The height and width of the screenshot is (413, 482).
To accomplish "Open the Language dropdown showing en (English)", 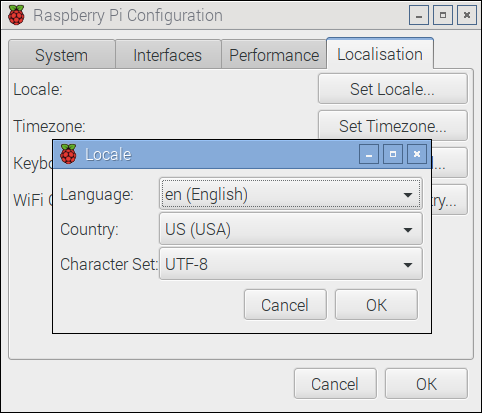I will coord(291,194).
